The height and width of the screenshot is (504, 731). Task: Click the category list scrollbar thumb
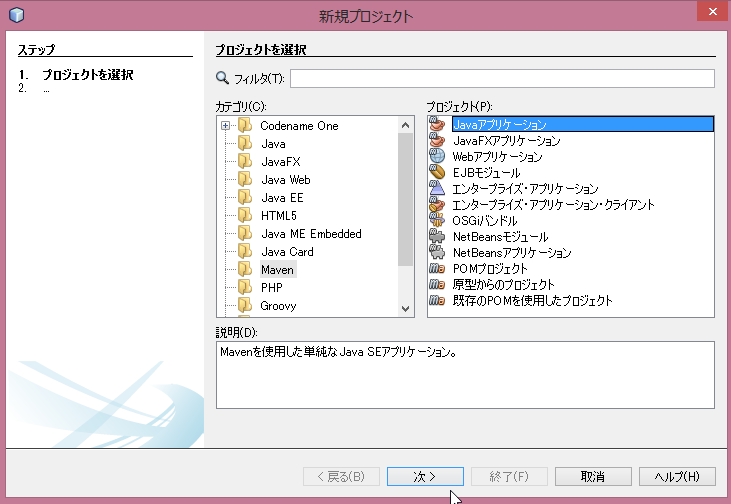[x=405, y=199]
